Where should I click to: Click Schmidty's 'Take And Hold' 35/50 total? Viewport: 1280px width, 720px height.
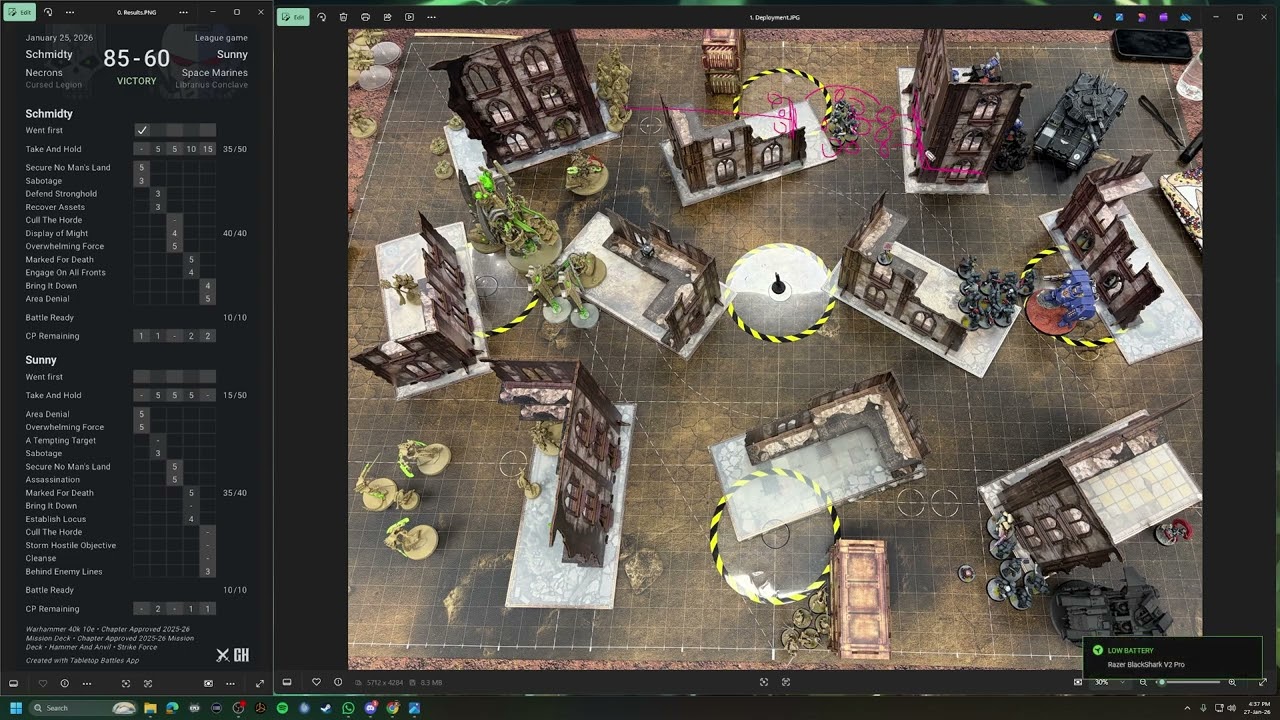click(x=235, y=149)
